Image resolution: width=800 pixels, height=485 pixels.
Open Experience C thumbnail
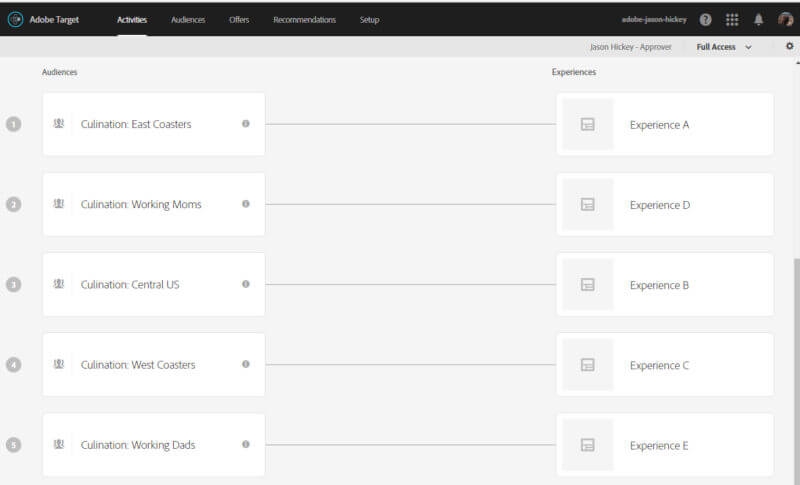tap(588, 365)
